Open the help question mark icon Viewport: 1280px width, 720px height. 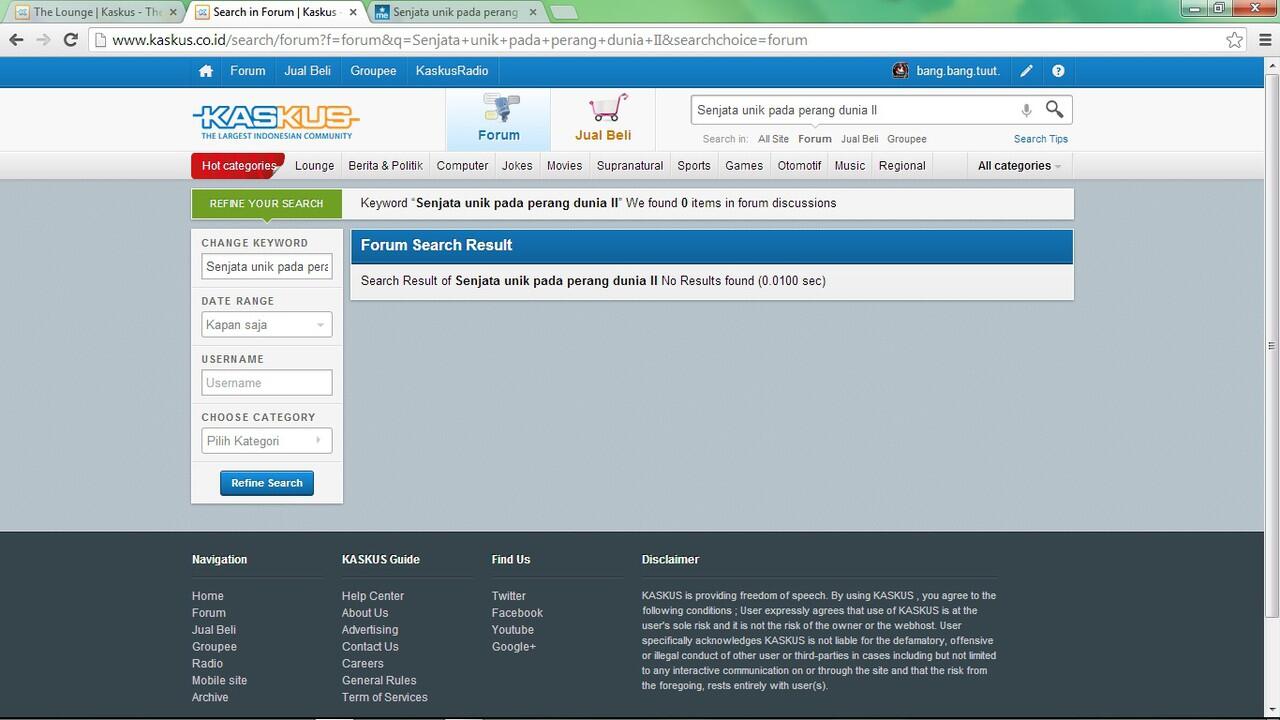click(1058, 71)
